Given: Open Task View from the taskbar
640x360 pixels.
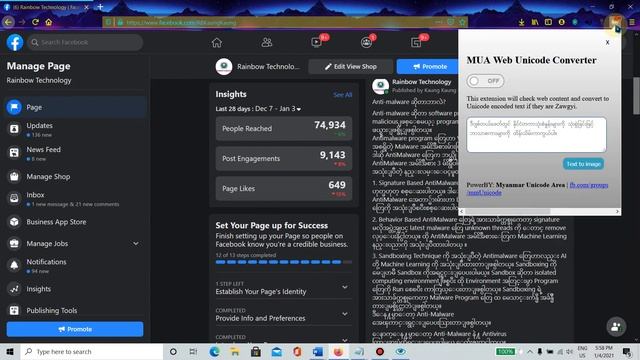Looking at the screenshot, I should pyautogui.click(x=193, y=351).
